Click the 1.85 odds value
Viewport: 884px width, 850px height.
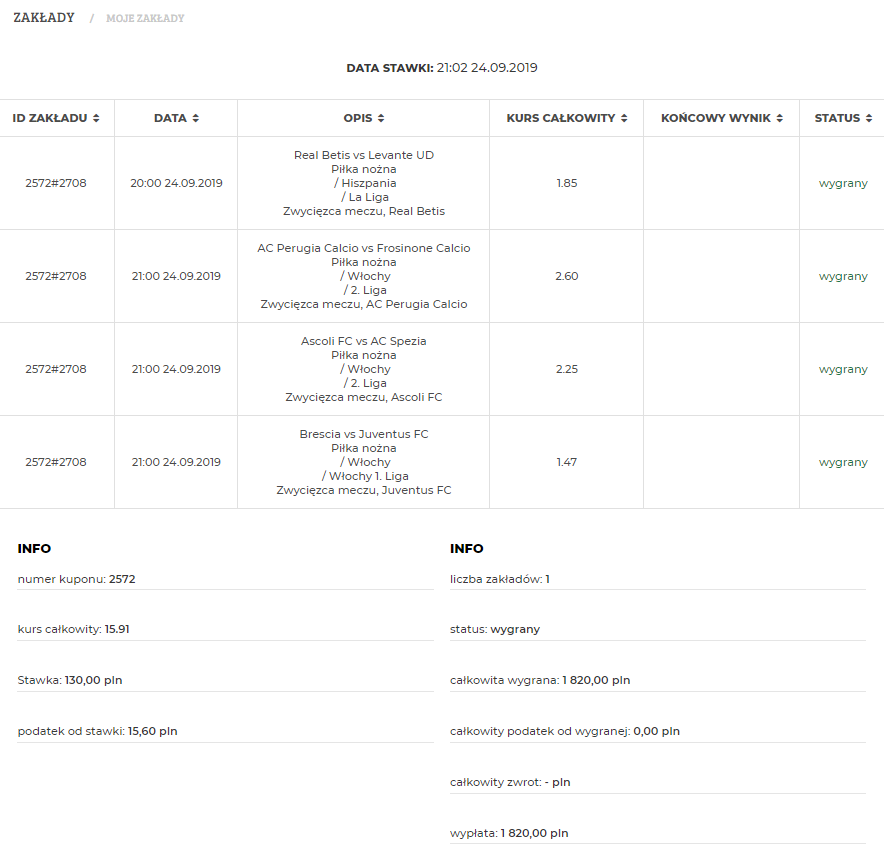[x=567, y=183]
